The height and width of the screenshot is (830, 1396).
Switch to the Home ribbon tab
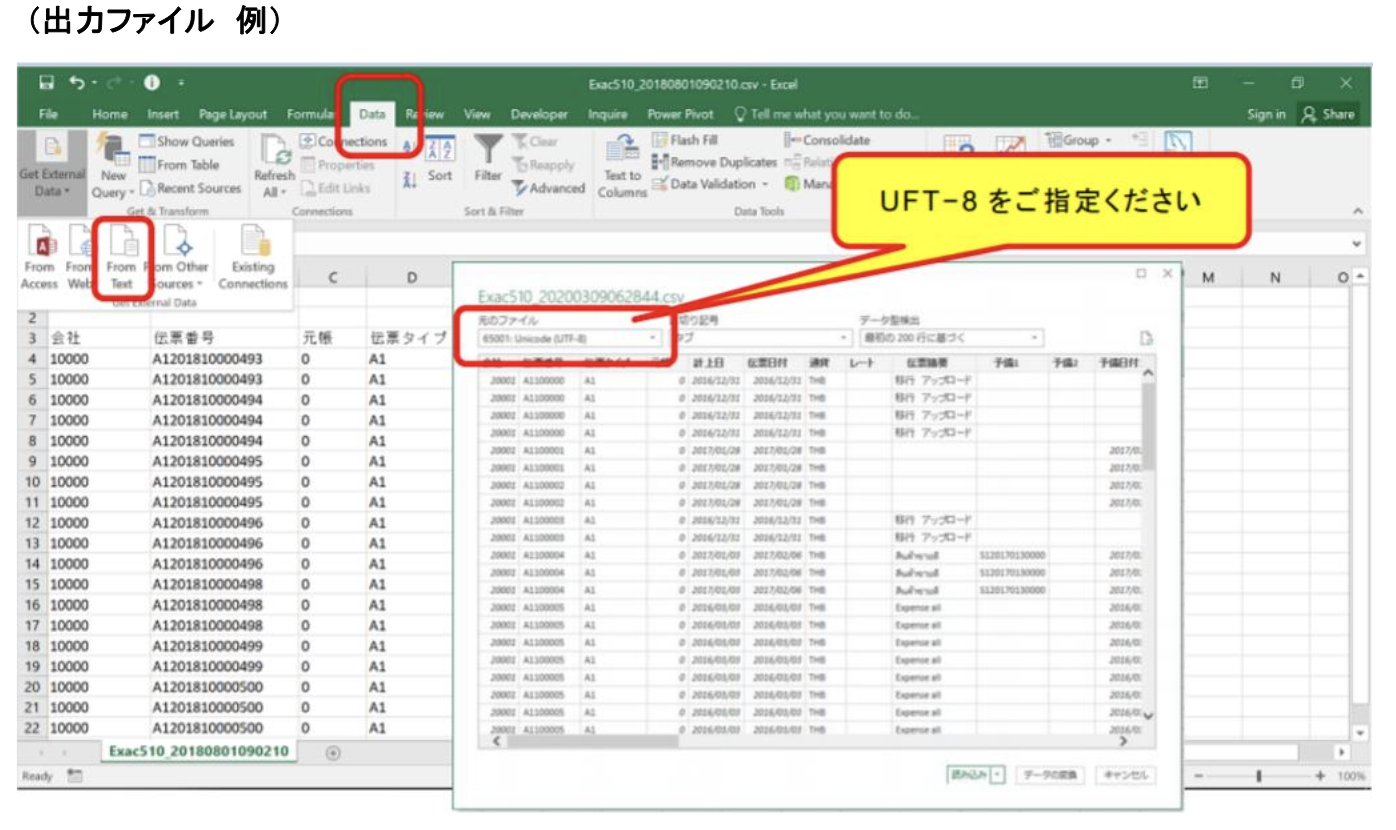(110, 114)
